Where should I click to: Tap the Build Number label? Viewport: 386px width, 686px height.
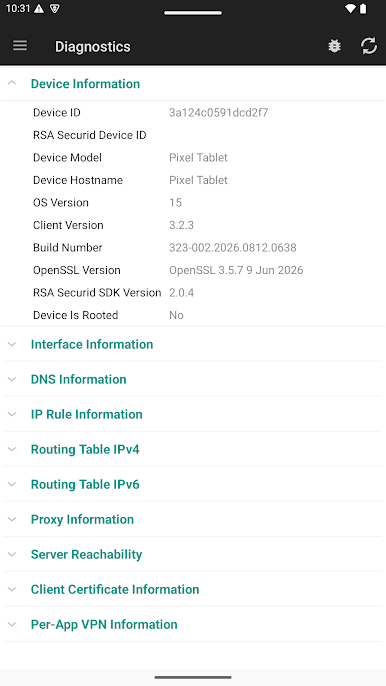[x=67, y=248]
